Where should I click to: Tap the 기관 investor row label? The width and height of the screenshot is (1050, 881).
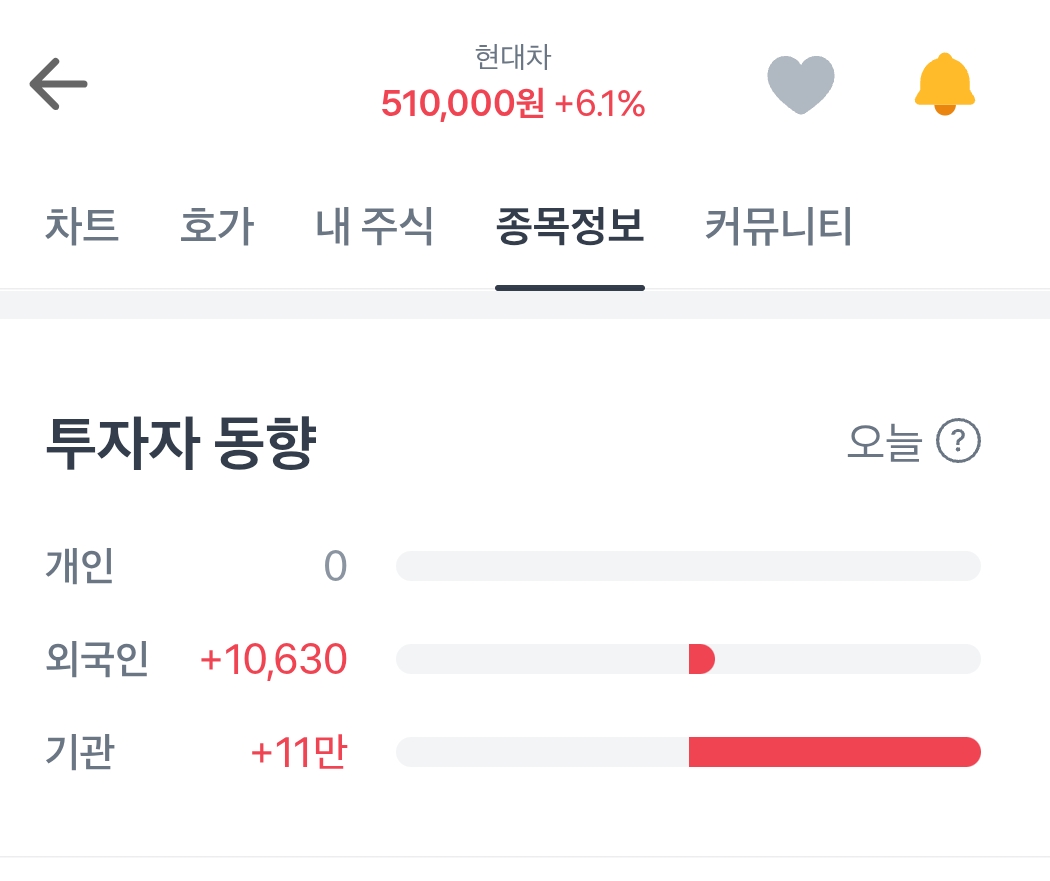[80, 752]
